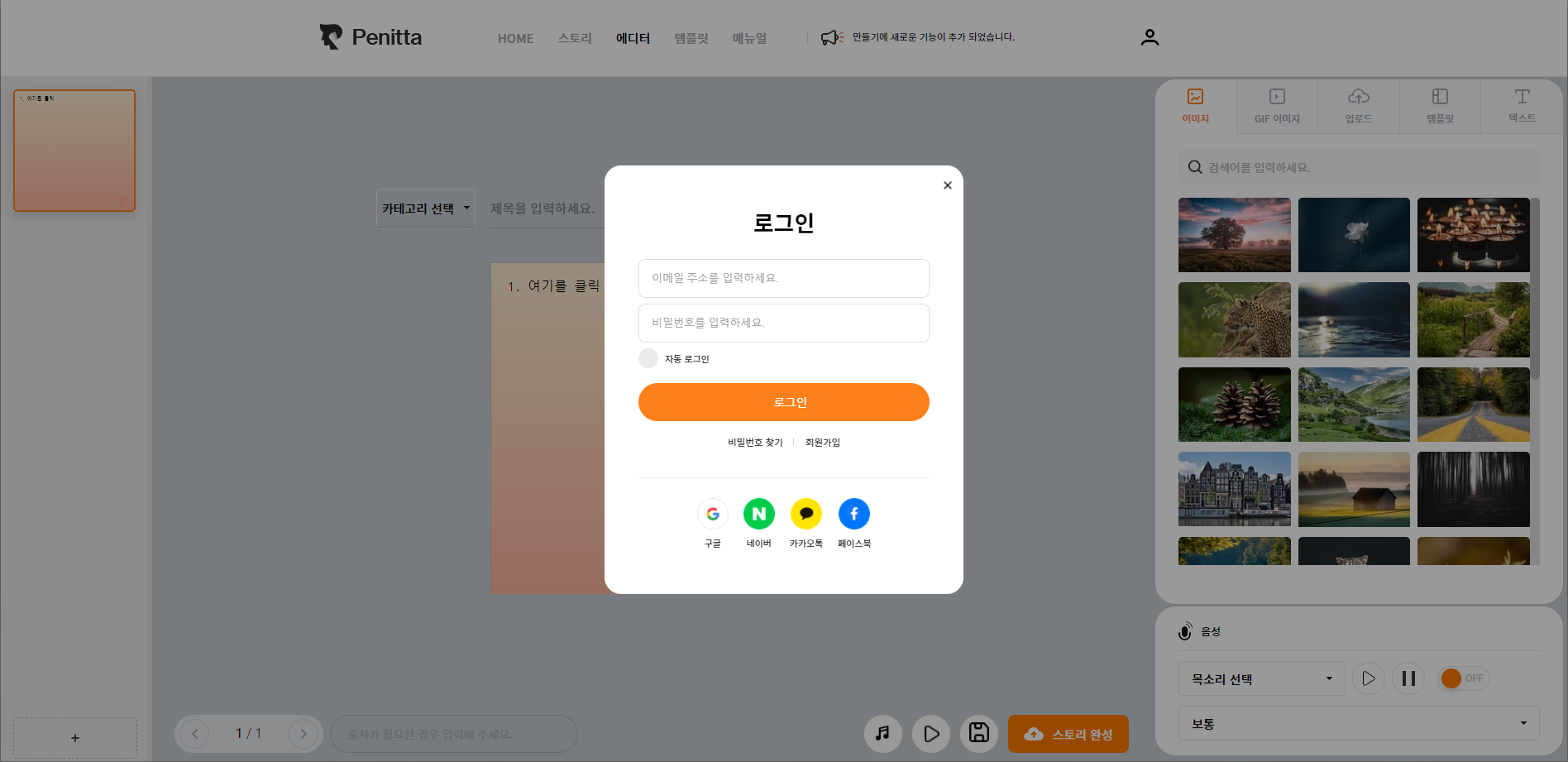
Task: Toggle the voice OFF switch
Action: (x=1464, y=678)
